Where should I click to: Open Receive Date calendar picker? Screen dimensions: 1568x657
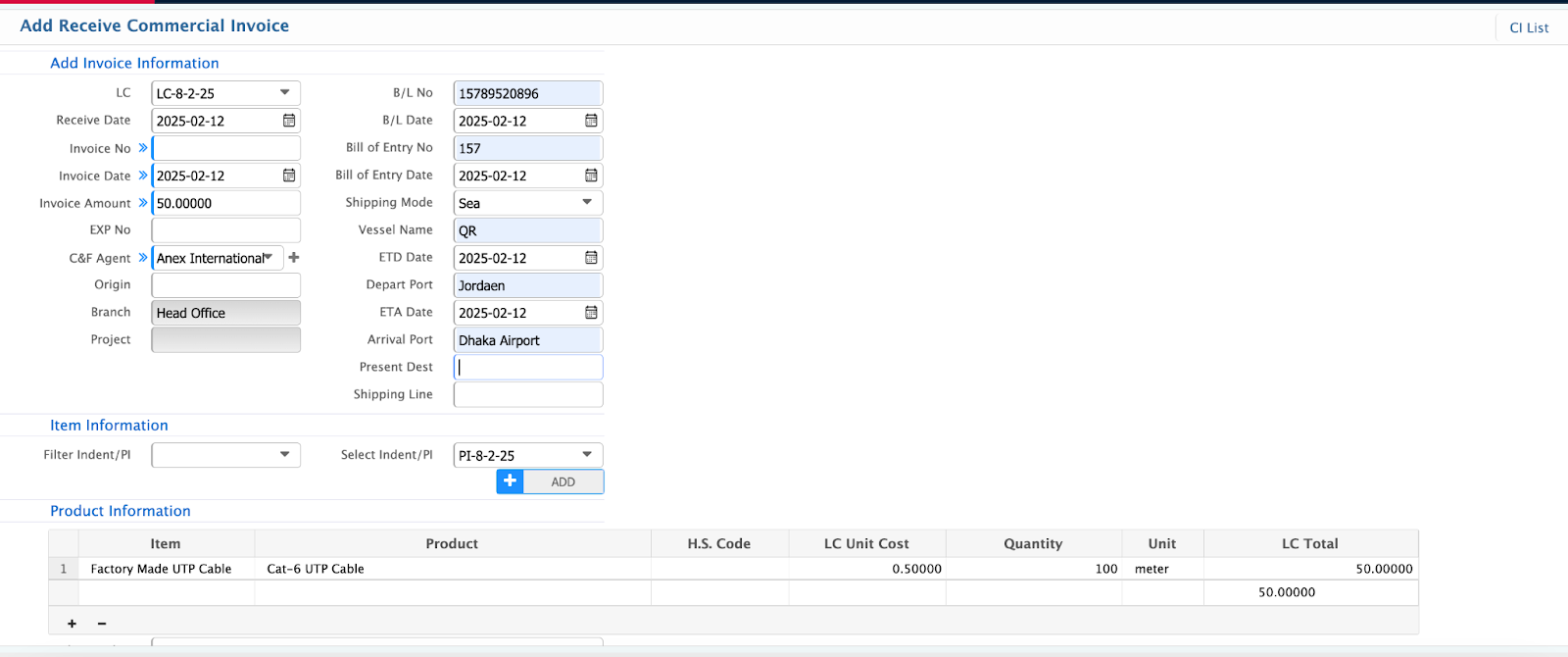pyautogui.click(x=289, y=121)
